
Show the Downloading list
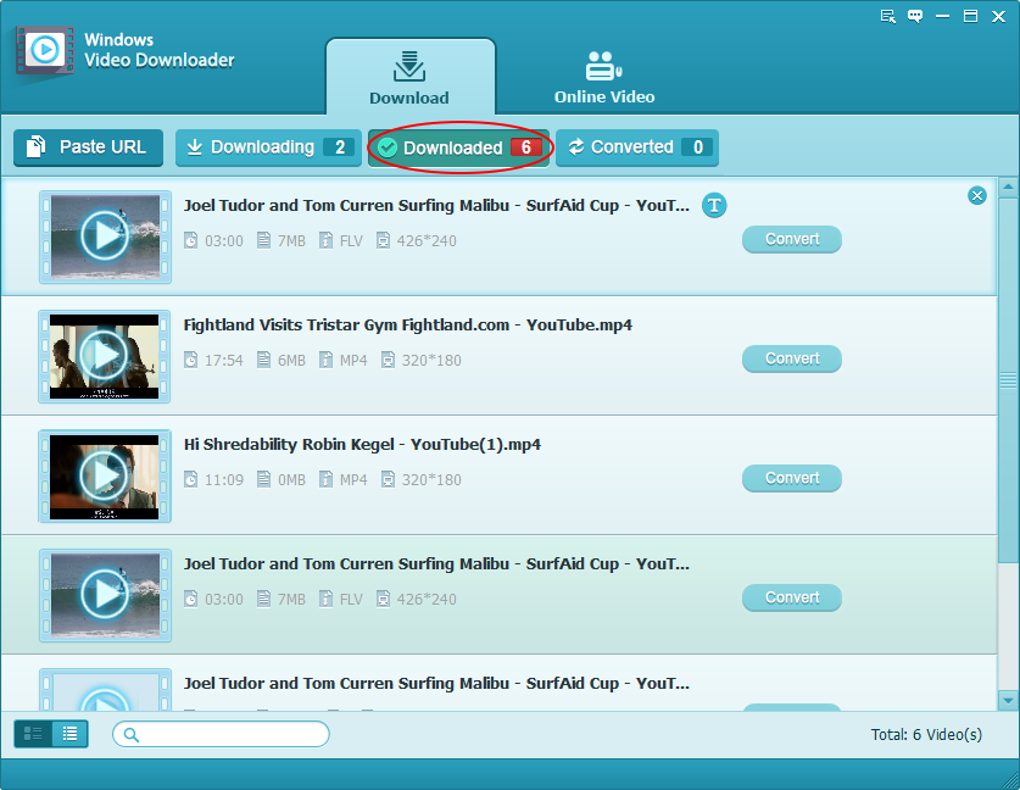[268, 148]
